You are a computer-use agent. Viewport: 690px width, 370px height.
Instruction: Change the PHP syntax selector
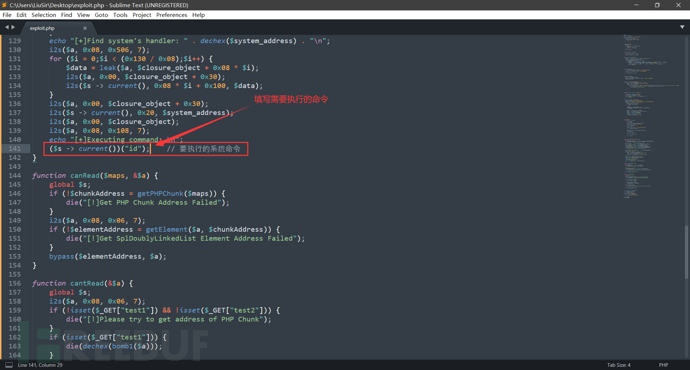(664, 365)
